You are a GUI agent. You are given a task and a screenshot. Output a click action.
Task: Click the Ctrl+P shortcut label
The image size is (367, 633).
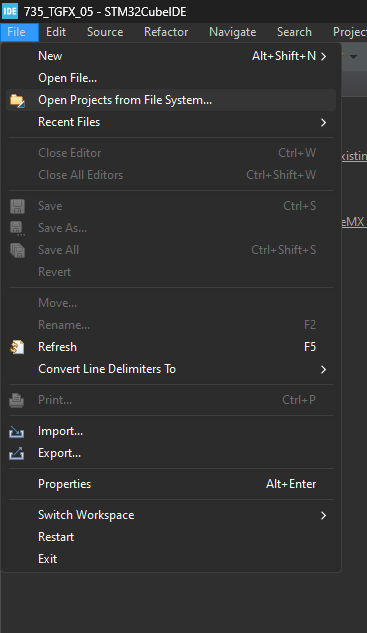tap(299, 400)
